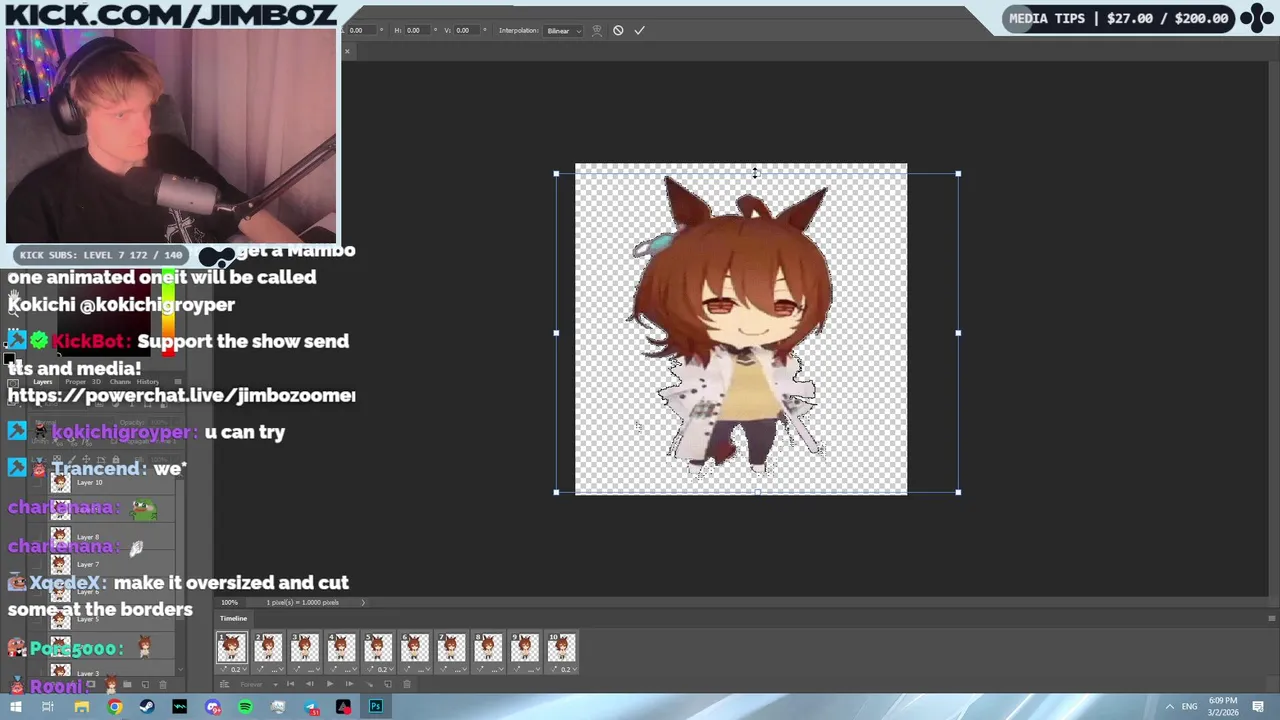This screenshot has height=720, width=1280.
Task: Convert to video timeline icon
Action: coord(224,684)
